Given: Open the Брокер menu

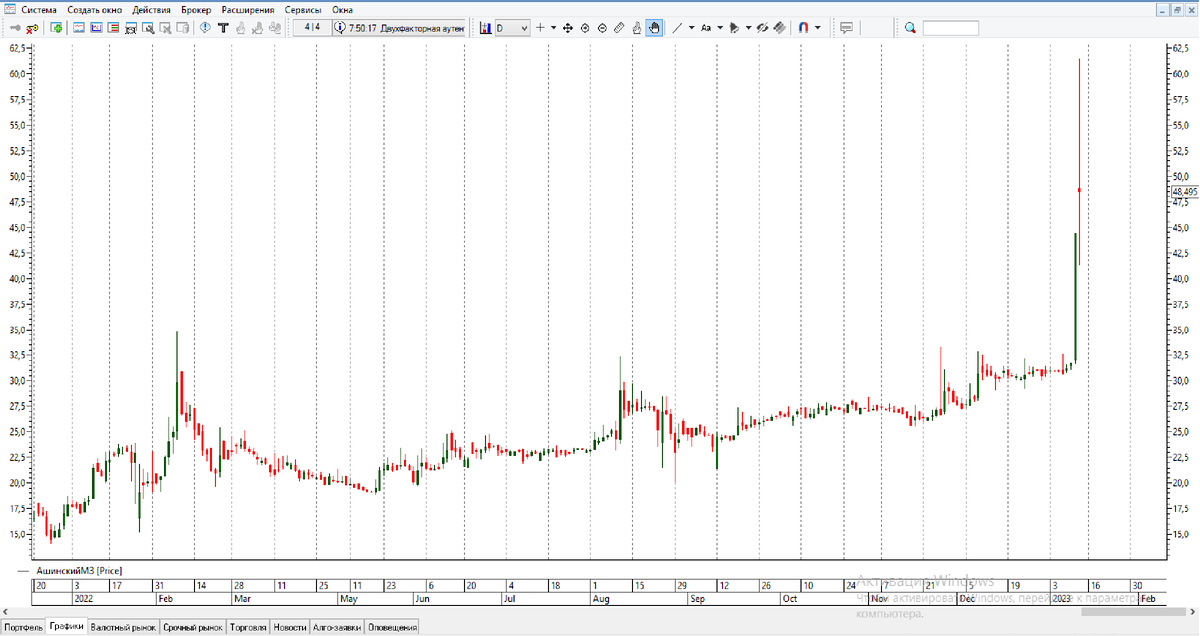Looking at the screenshot, I should 196,9.
